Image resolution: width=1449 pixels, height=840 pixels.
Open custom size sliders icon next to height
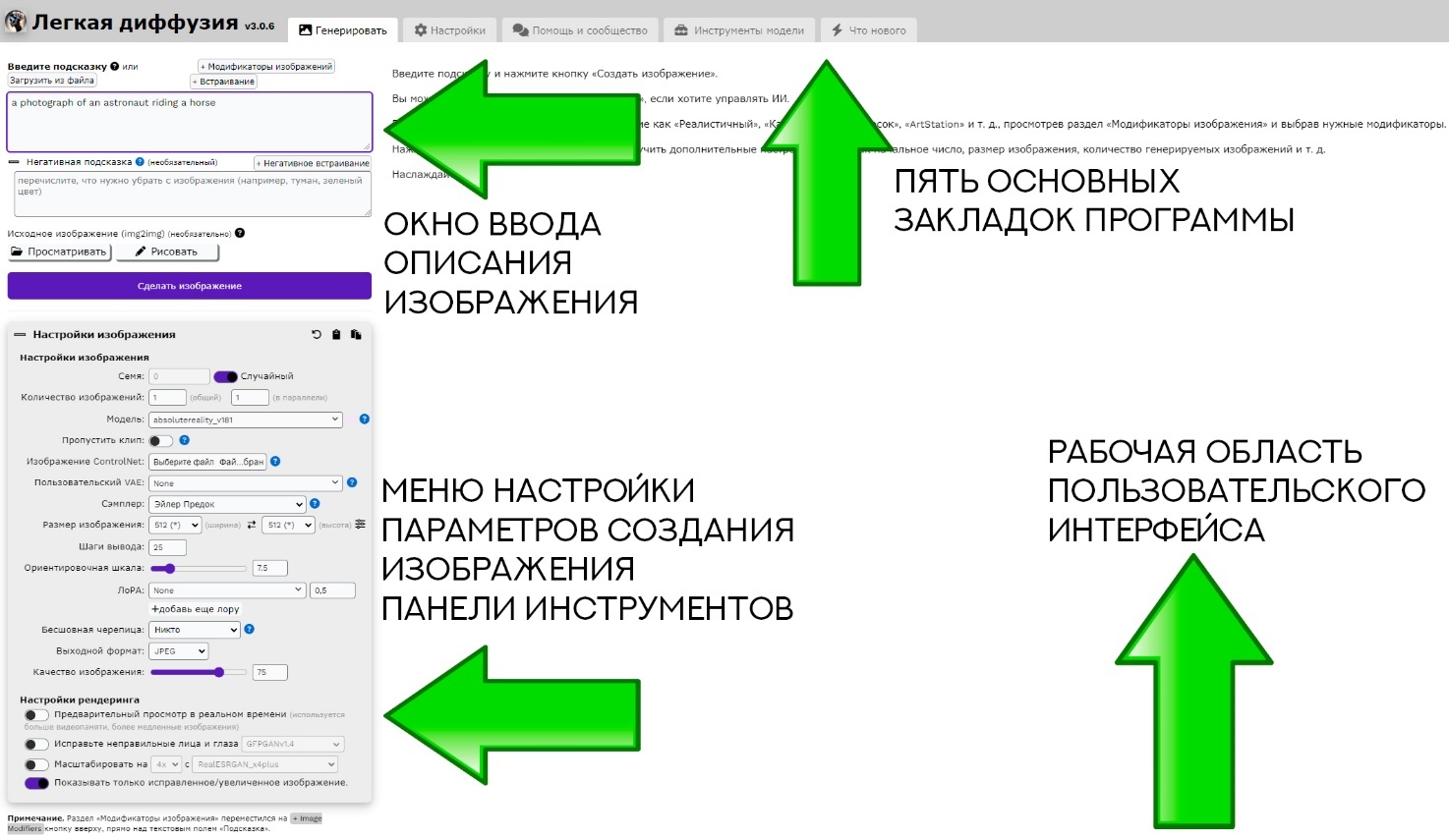(x=361, y=525)
